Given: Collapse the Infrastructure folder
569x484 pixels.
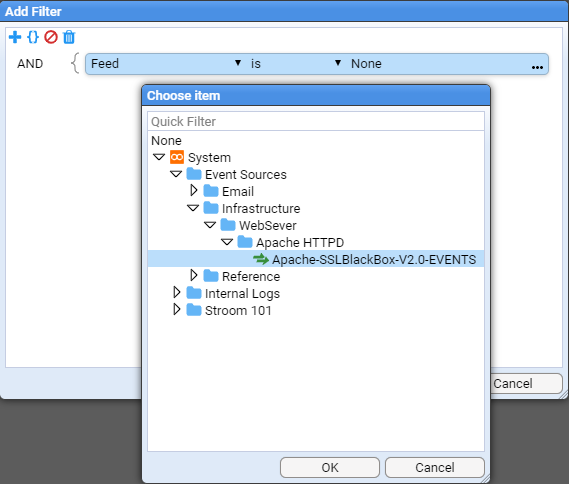Looking at the screenshot, I should [x=193, y=208].
